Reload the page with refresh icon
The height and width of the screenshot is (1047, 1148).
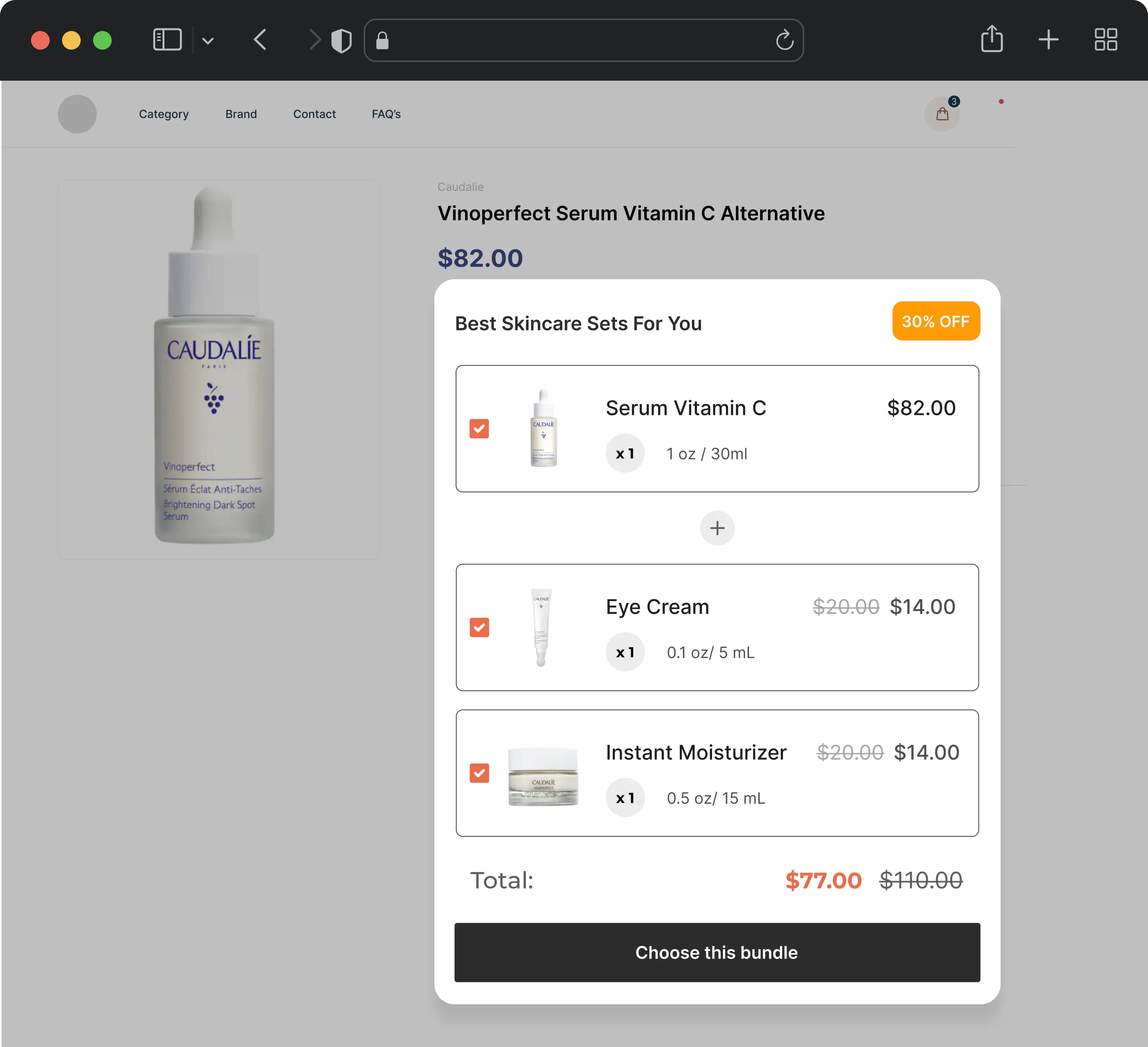784,40
